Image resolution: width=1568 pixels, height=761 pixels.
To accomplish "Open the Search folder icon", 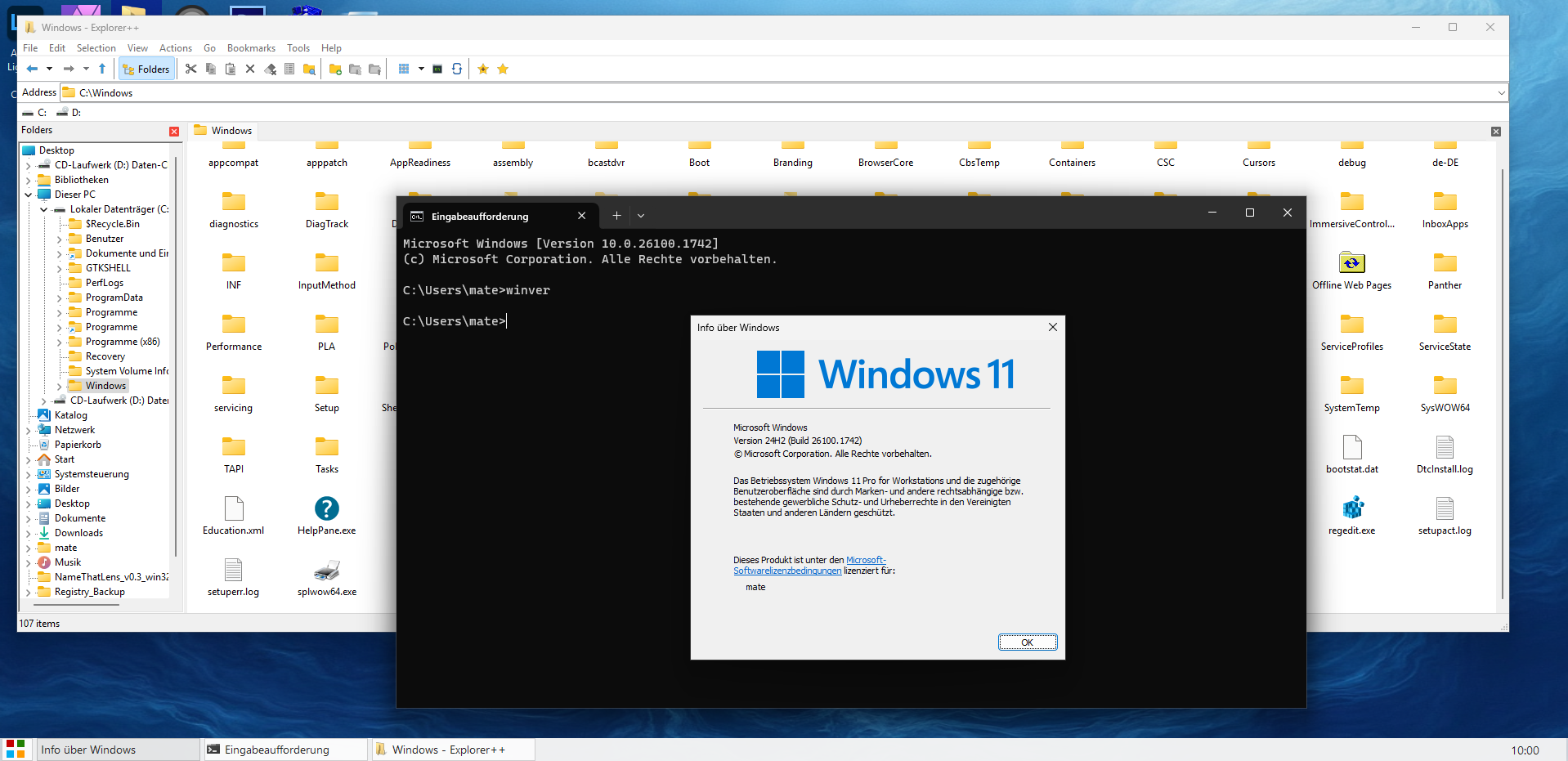I will click(x=309, y=69).
